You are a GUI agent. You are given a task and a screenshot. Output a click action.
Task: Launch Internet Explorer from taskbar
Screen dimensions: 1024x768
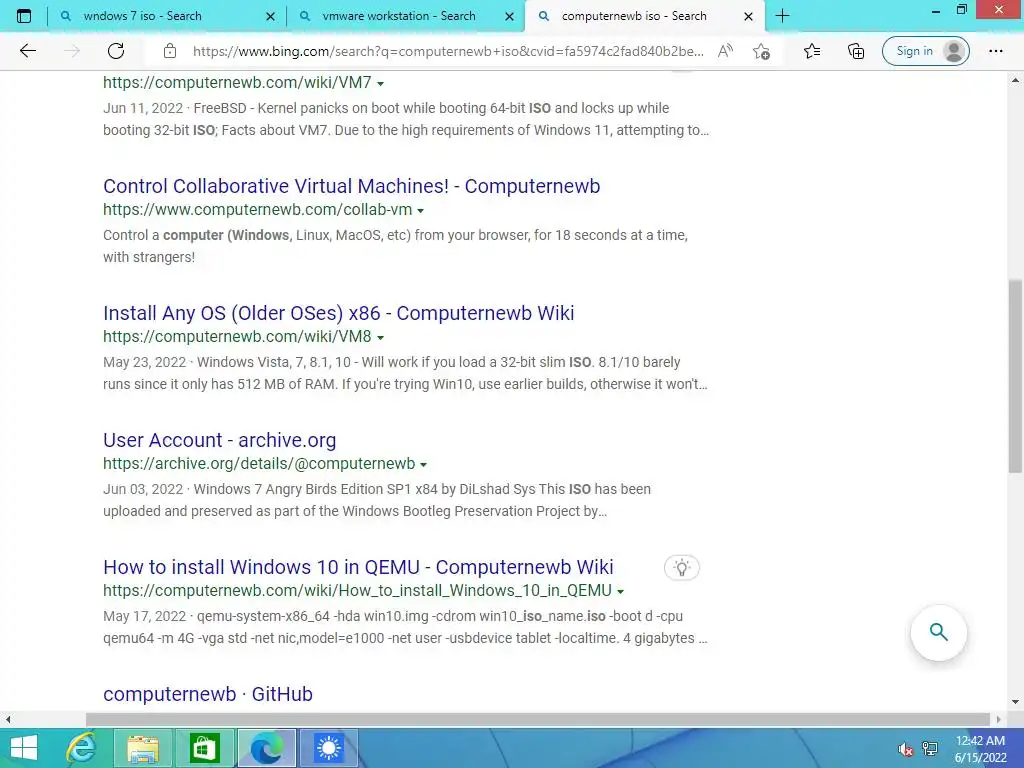coord(82,748)
